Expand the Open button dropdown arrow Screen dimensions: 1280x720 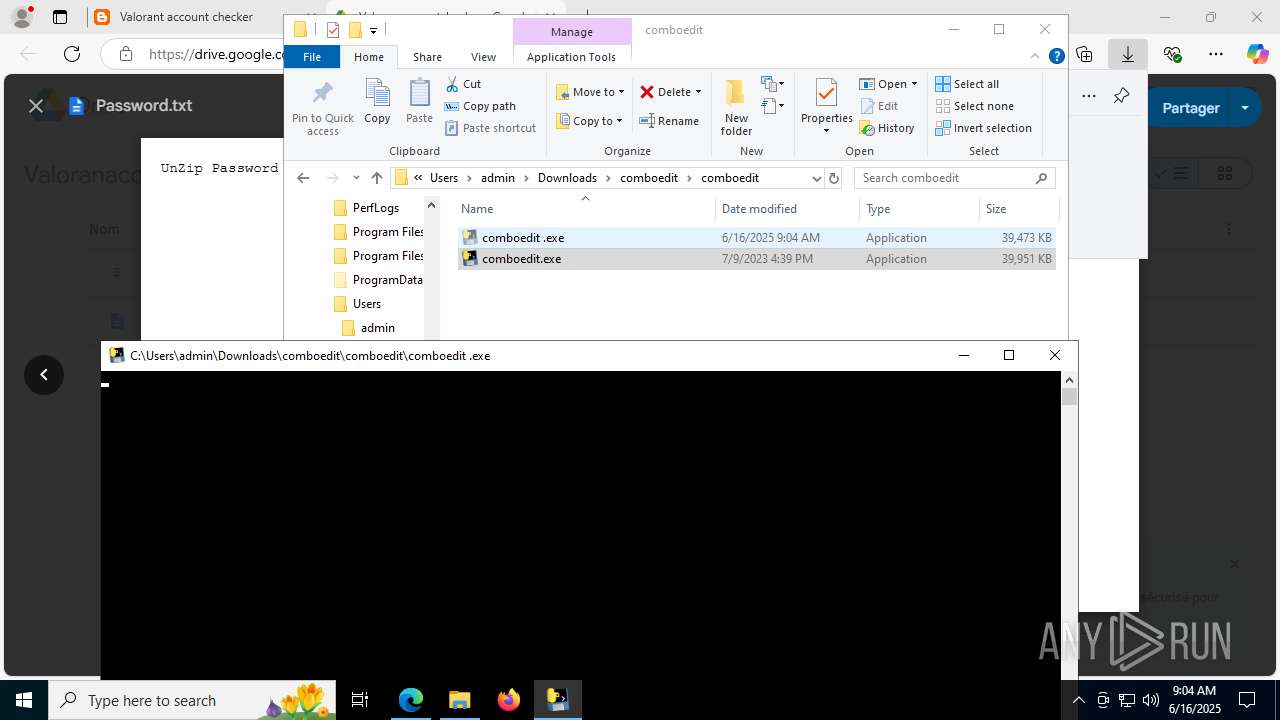[914, 84]
